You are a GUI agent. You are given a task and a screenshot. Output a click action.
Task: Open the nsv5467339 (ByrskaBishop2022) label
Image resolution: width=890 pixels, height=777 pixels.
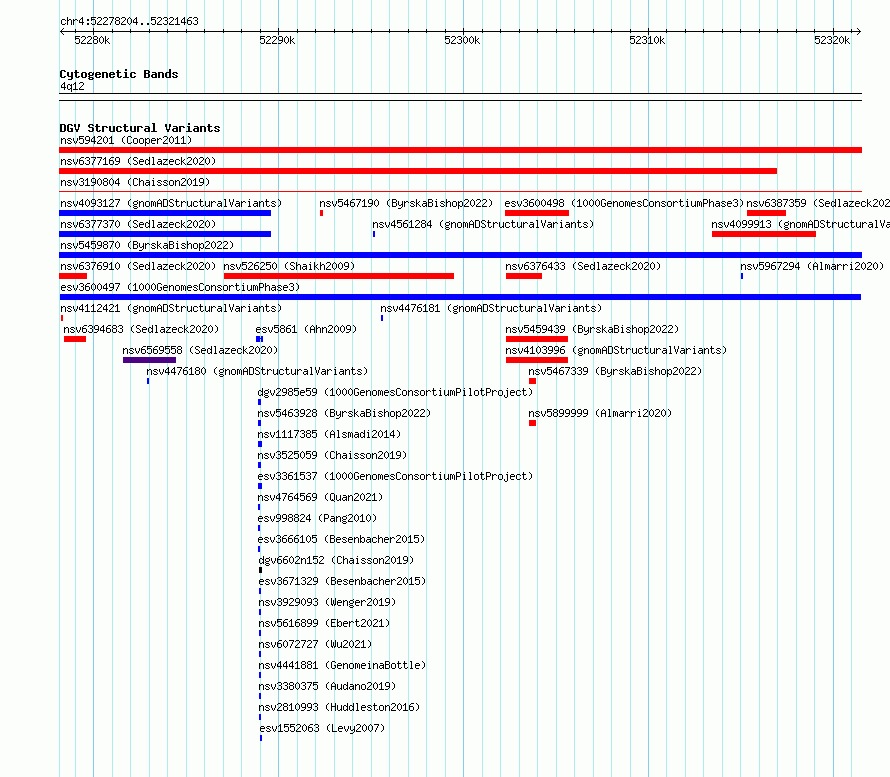[x=615, y=371]
